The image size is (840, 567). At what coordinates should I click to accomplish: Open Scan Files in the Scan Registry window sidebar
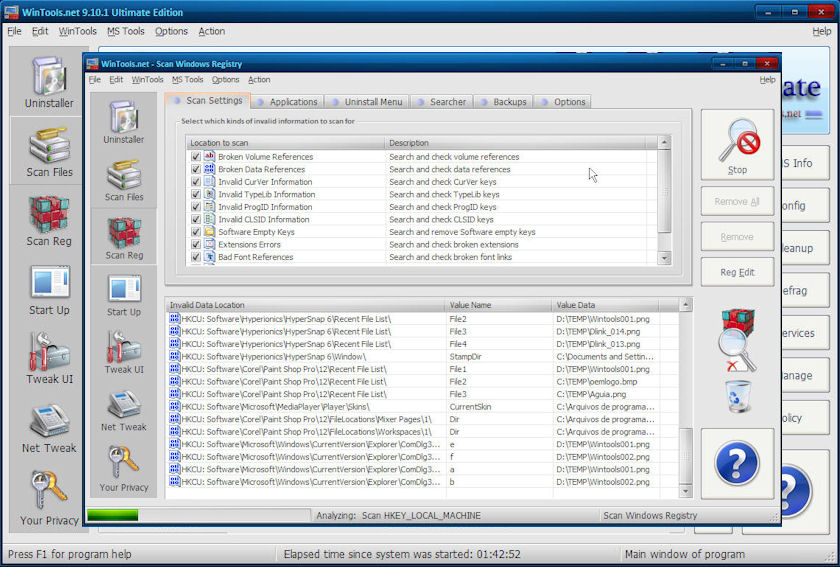point(124,180)
